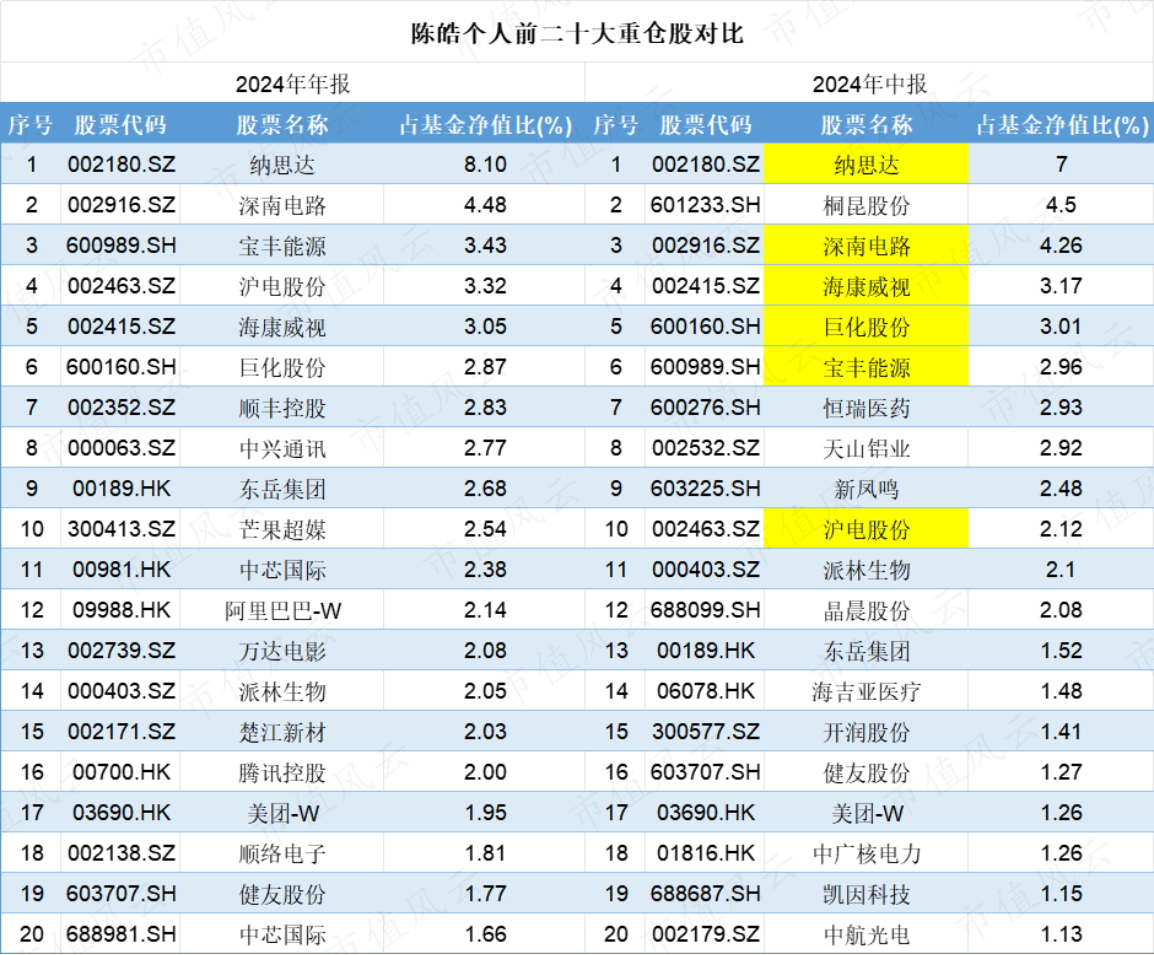Click the highlighted 宝丰能源 cell
1154x955 pixels.
pyautogui.click(x=866, y=366)
